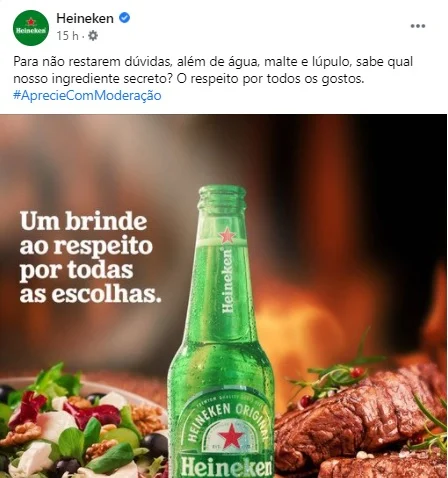Screen dimensions: 448x478
Task: Open the #Apree ComModeração hashtag
Action: [87, 96]
